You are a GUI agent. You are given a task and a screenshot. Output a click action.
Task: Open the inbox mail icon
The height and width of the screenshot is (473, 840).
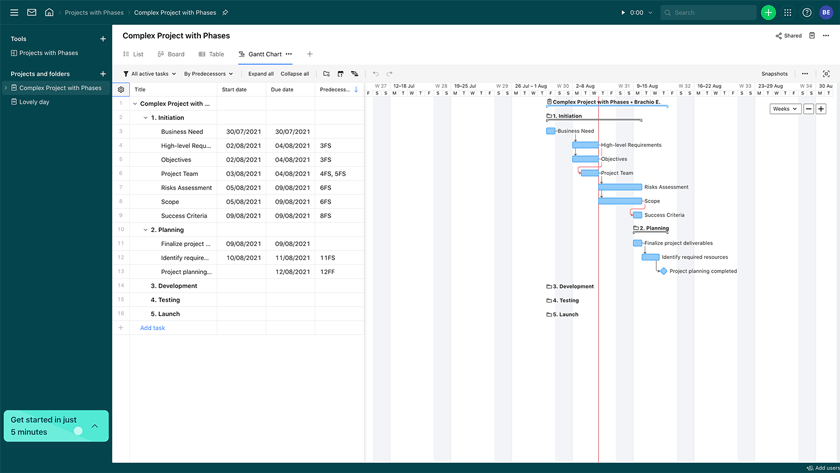(x=31, y=13)
